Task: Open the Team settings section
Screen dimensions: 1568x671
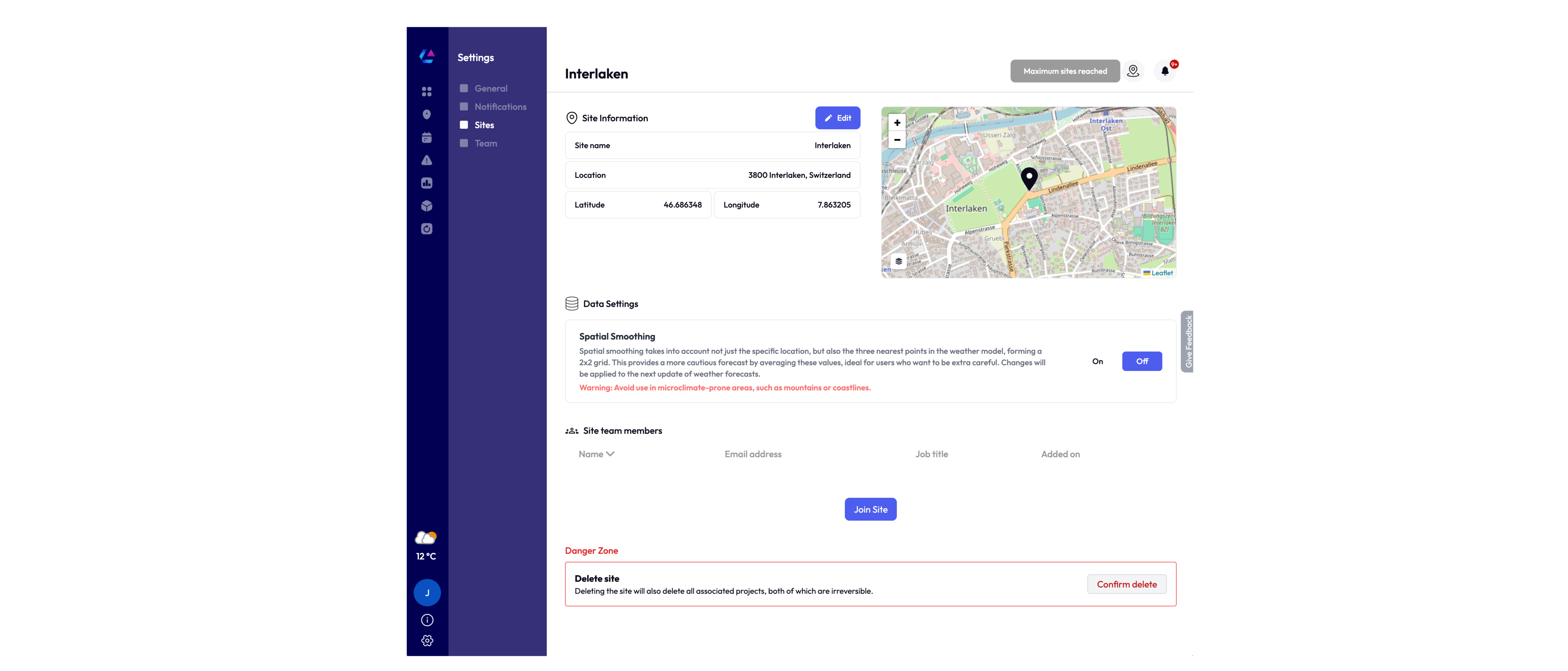Action: [x=485, y=143]
